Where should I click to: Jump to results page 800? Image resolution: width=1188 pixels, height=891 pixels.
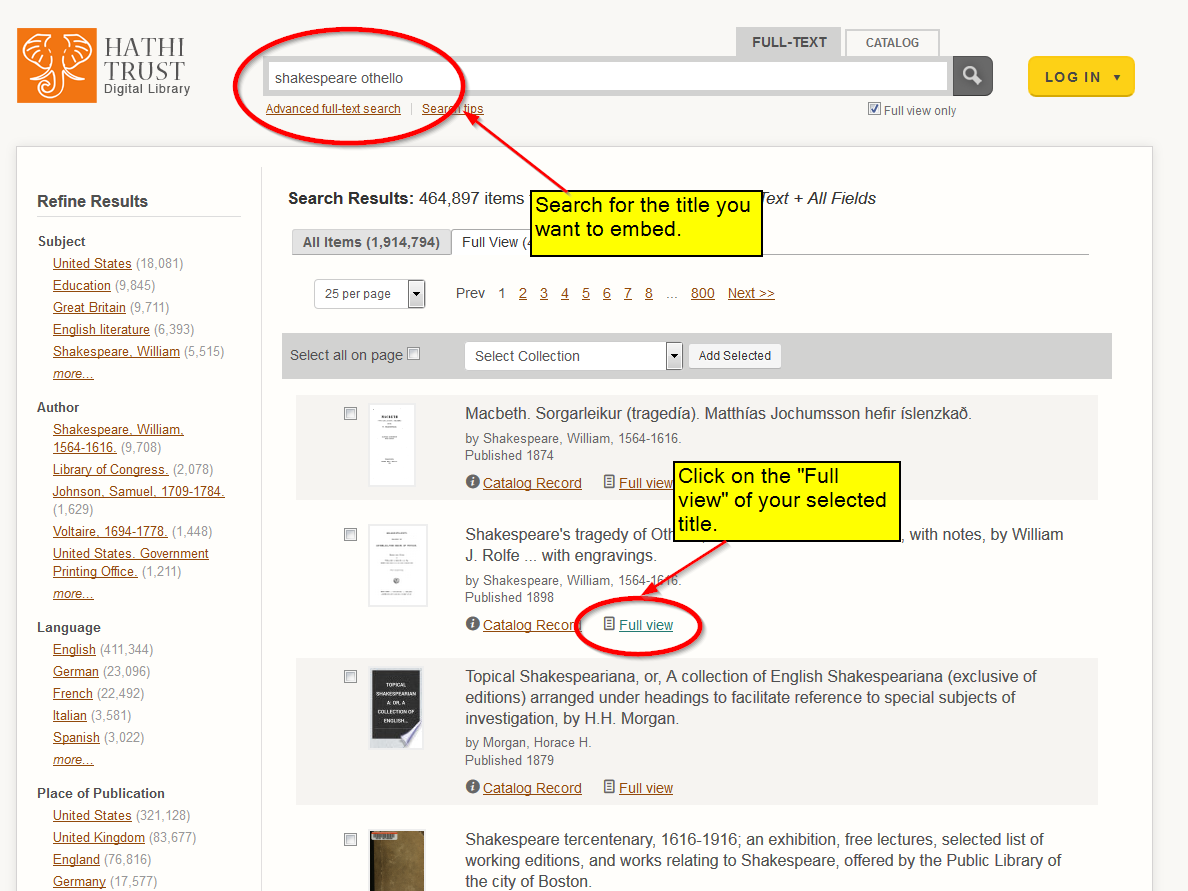702,293
